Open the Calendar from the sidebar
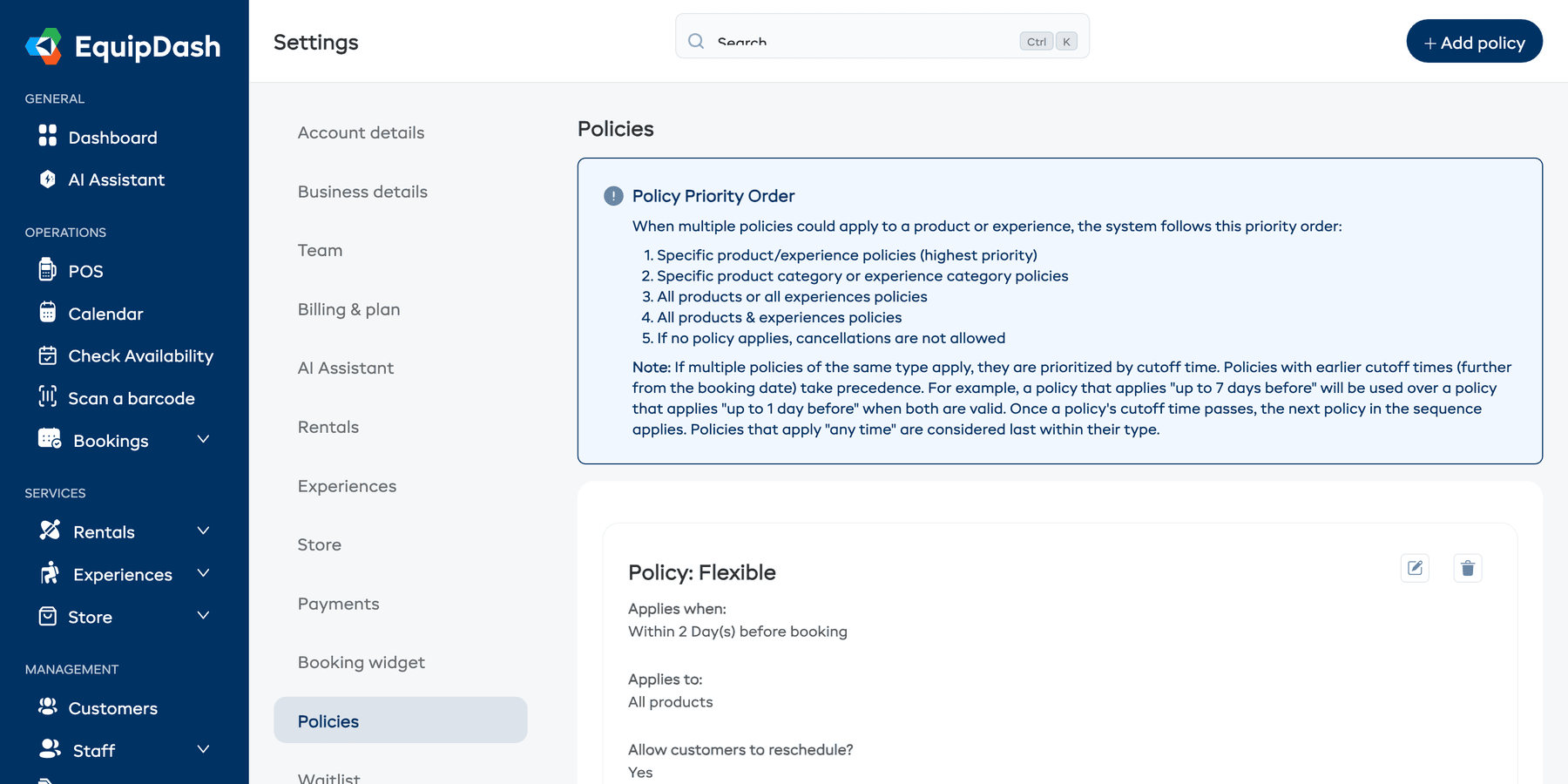This screenshot has width=1568, height=784. tap(48, 313)
